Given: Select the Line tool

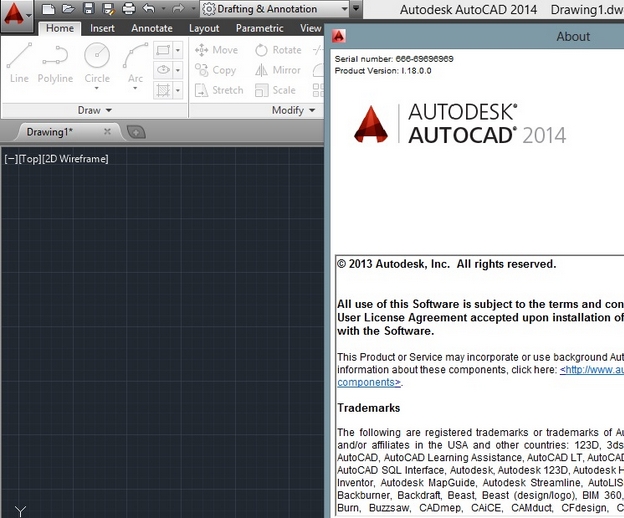Looking at the screenshot, I should pos(19,62).
